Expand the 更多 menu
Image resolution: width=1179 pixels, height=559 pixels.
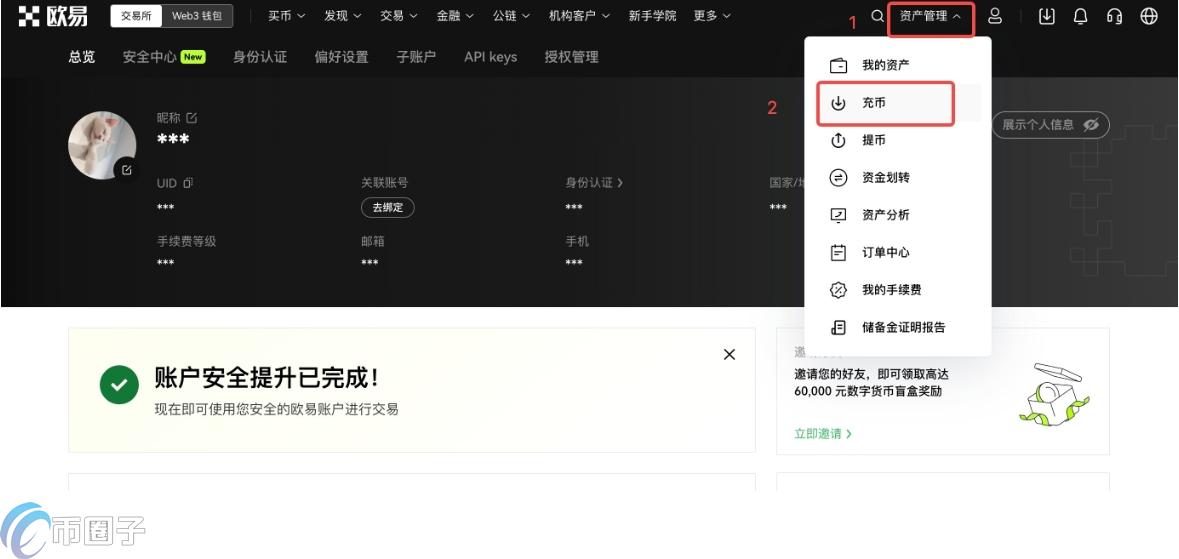(x=712, y=16)
